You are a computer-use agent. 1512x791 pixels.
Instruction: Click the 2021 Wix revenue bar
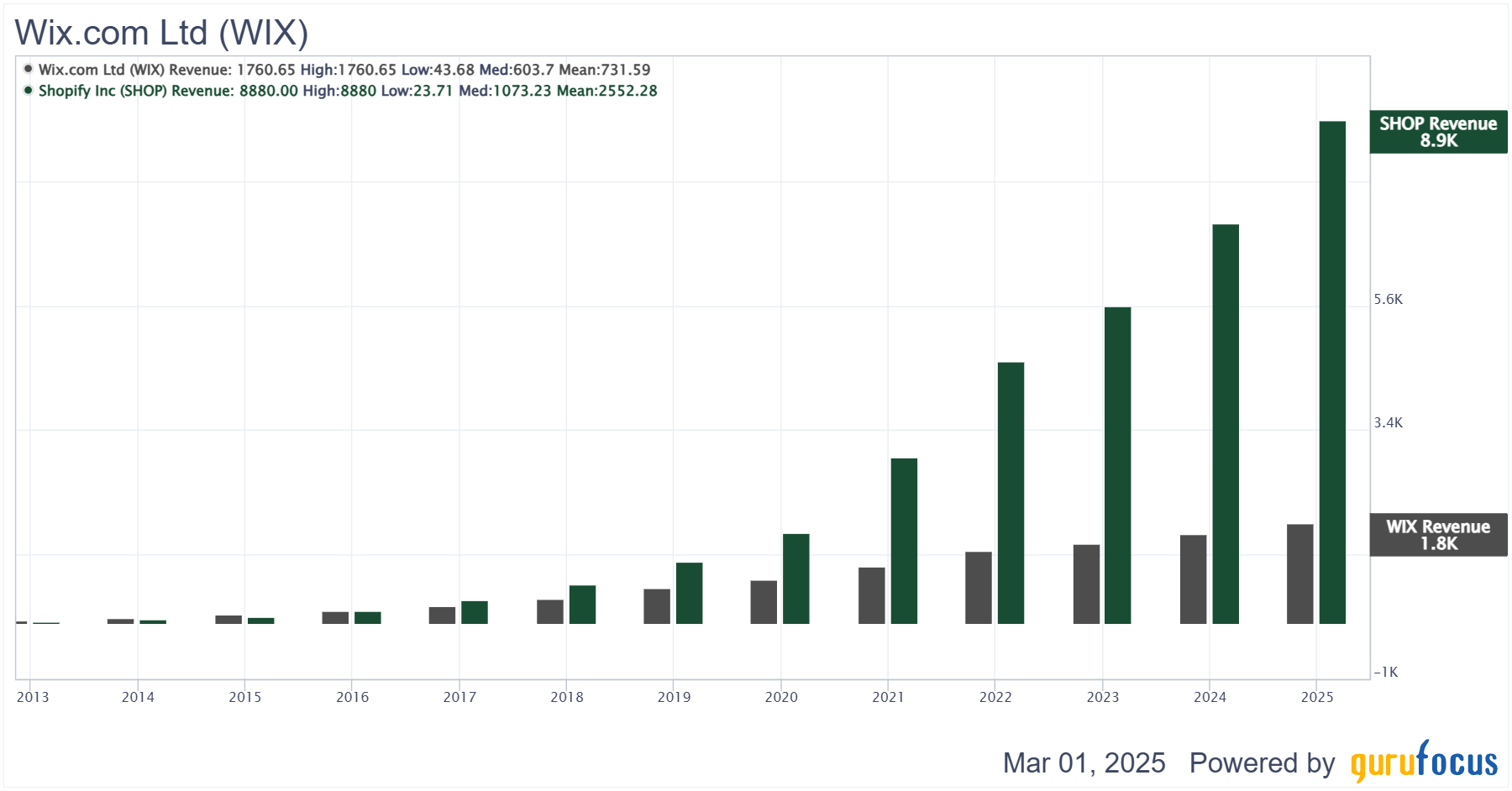tap(871, 595)
